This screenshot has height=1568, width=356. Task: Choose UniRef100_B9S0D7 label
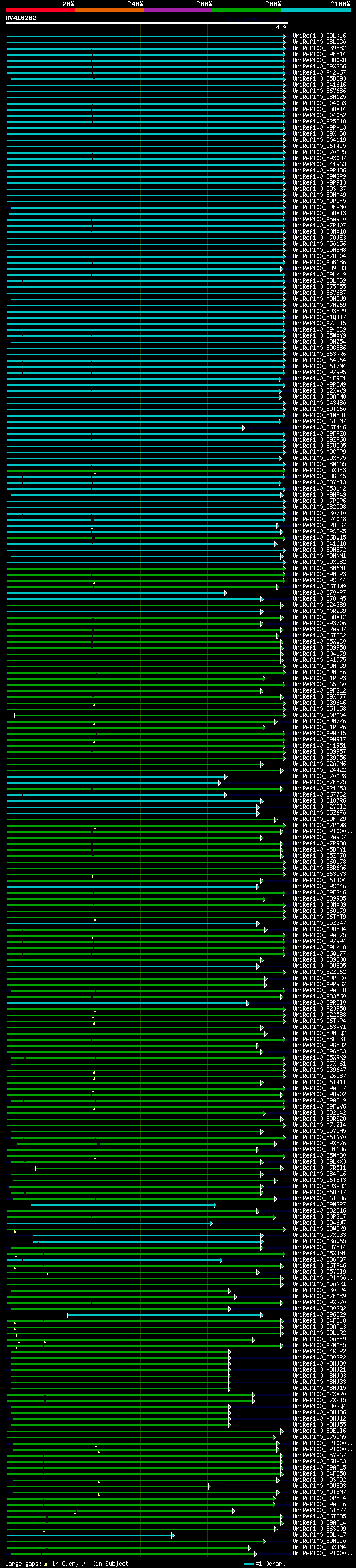319,159
